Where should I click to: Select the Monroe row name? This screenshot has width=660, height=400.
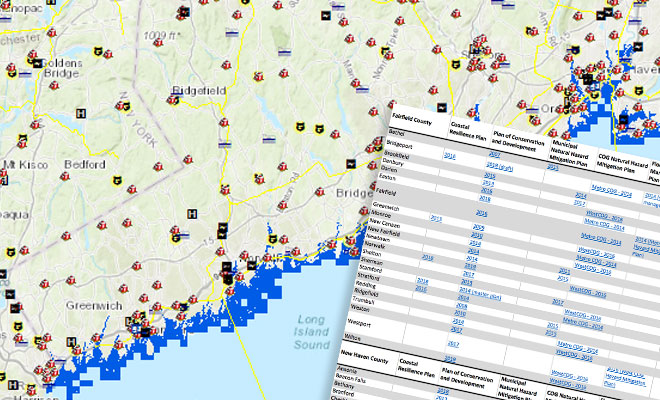pyautogui.click(x=380, y=214)
